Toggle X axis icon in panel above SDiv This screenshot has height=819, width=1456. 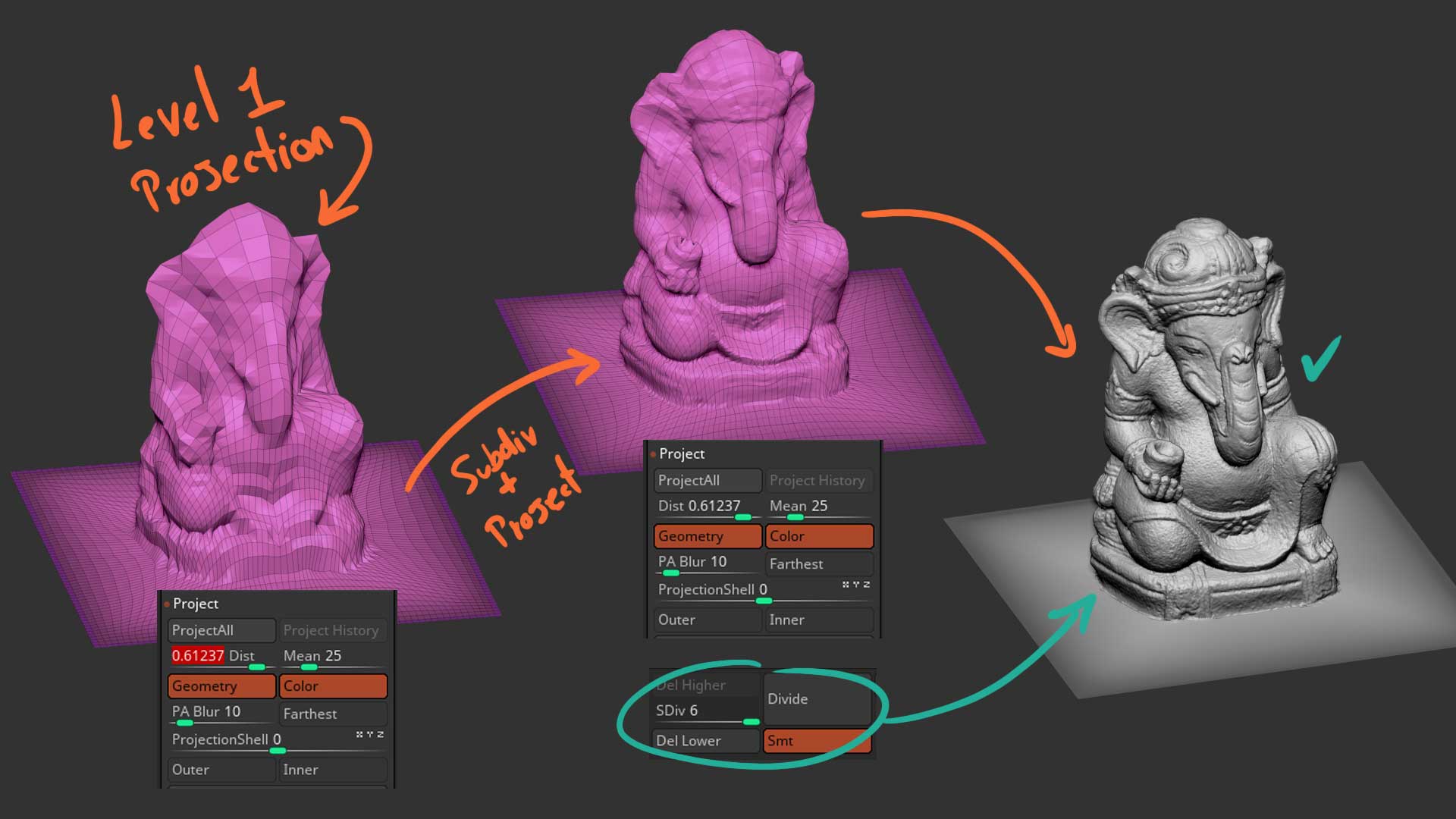click(x=845, y=585)
